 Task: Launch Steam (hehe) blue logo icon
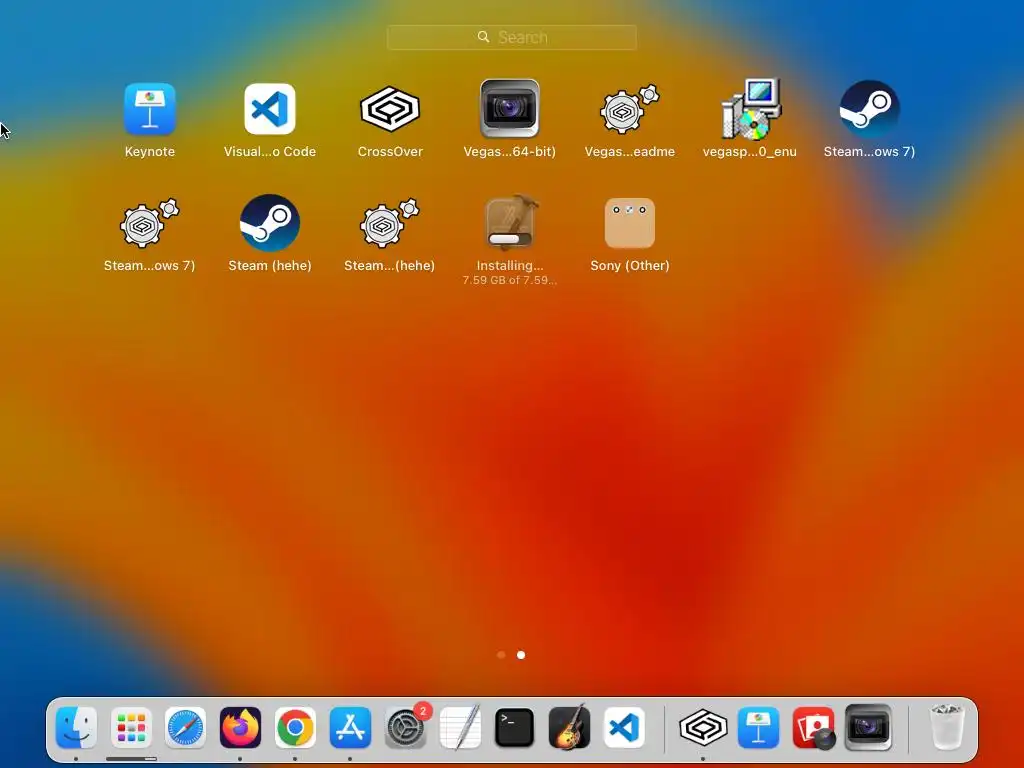[x=270, y=223]
